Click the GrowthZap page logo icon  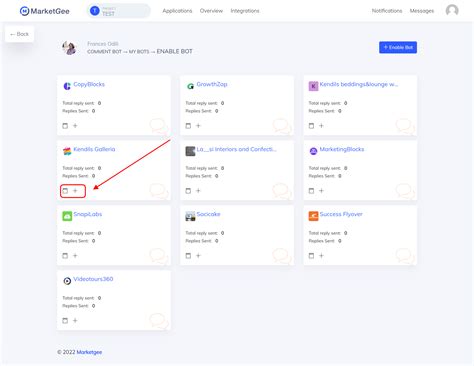pyautogui.click(x=190, y=86)
